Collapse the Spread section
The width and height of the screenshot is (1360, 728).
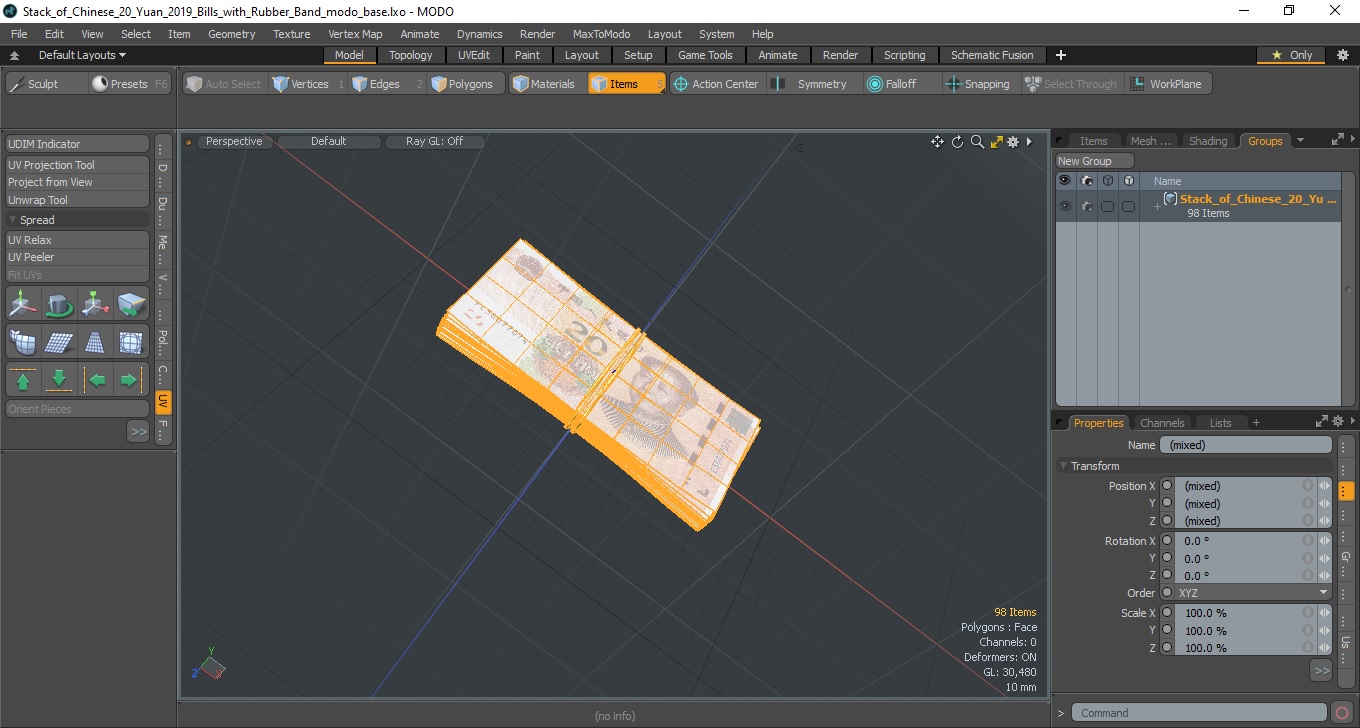[x=13, y=220]
